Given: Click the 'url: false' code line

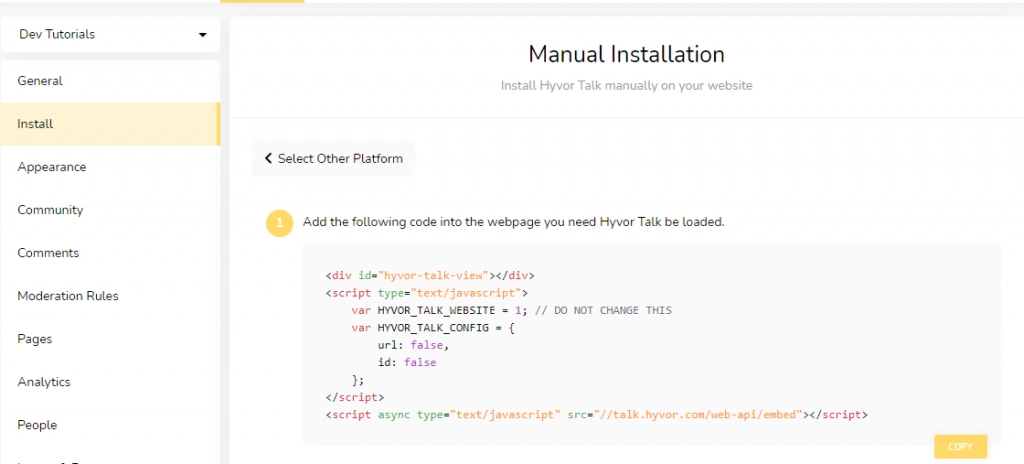Looking at the screenshot, I should click(413, 345).
